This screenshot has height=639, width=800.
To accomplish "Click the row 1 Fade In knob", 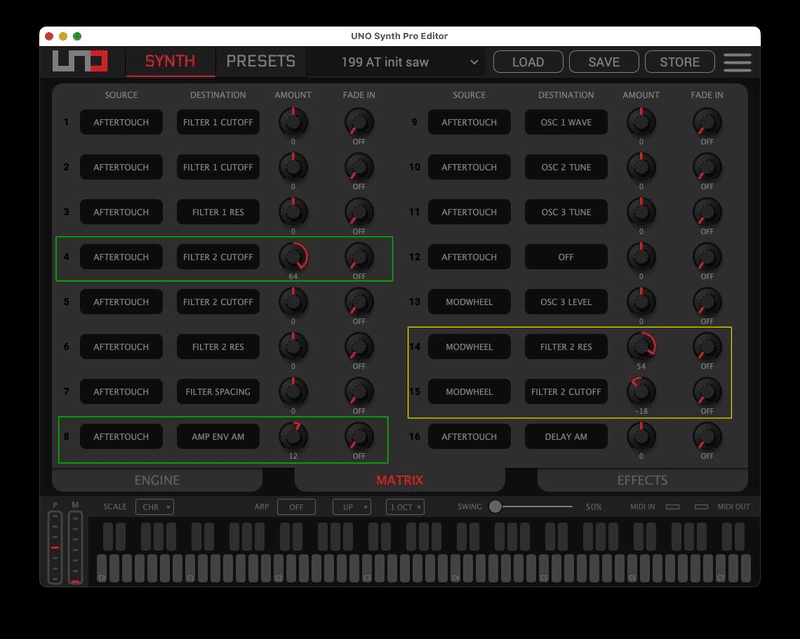I will point(359,122).
